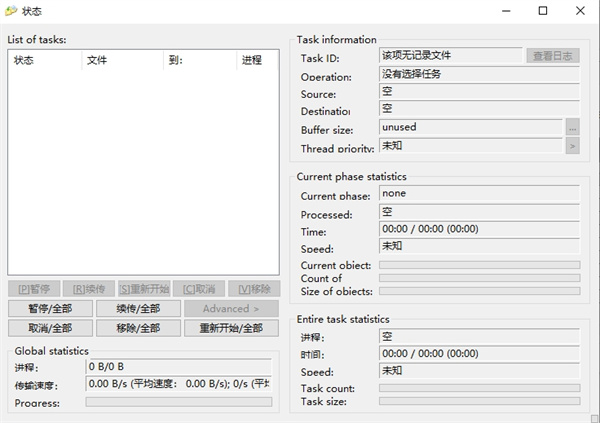Remove all tasks with 移除/全部
The width and height of the screenshot is (600, 423).
pyautogui.click(x=138, y=328)
